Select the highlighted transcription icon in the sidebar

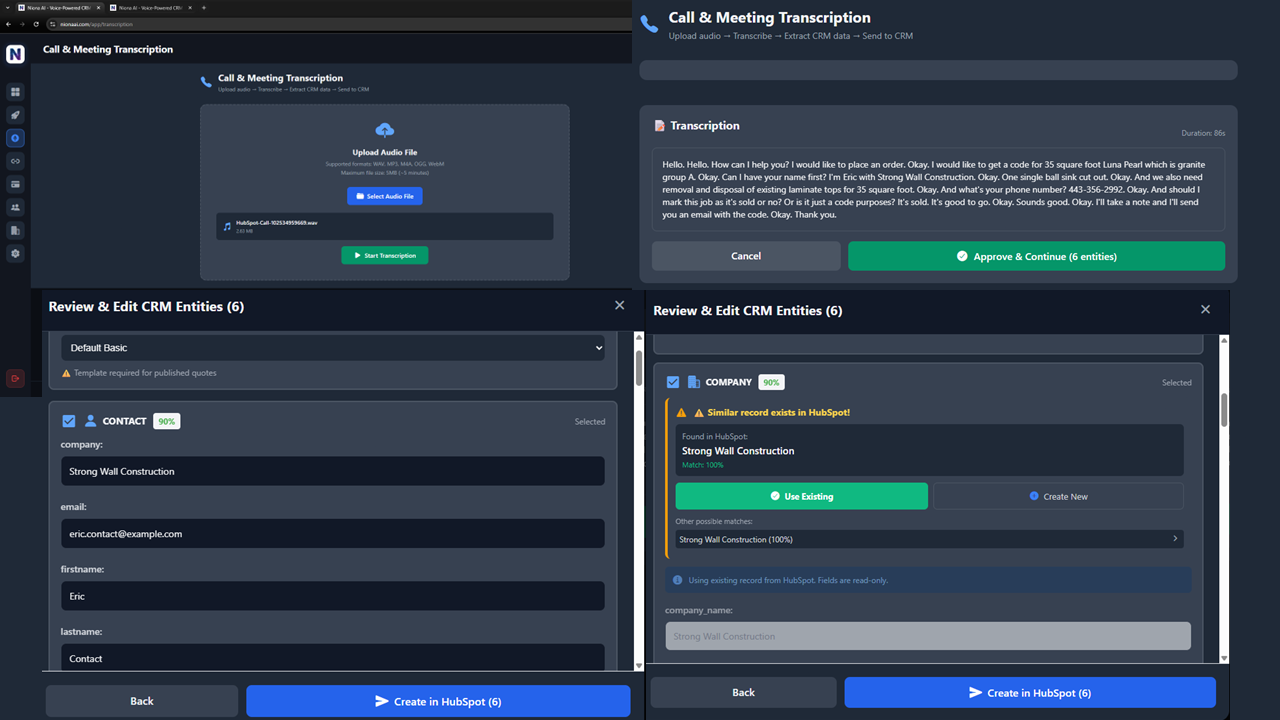point(15,138)
